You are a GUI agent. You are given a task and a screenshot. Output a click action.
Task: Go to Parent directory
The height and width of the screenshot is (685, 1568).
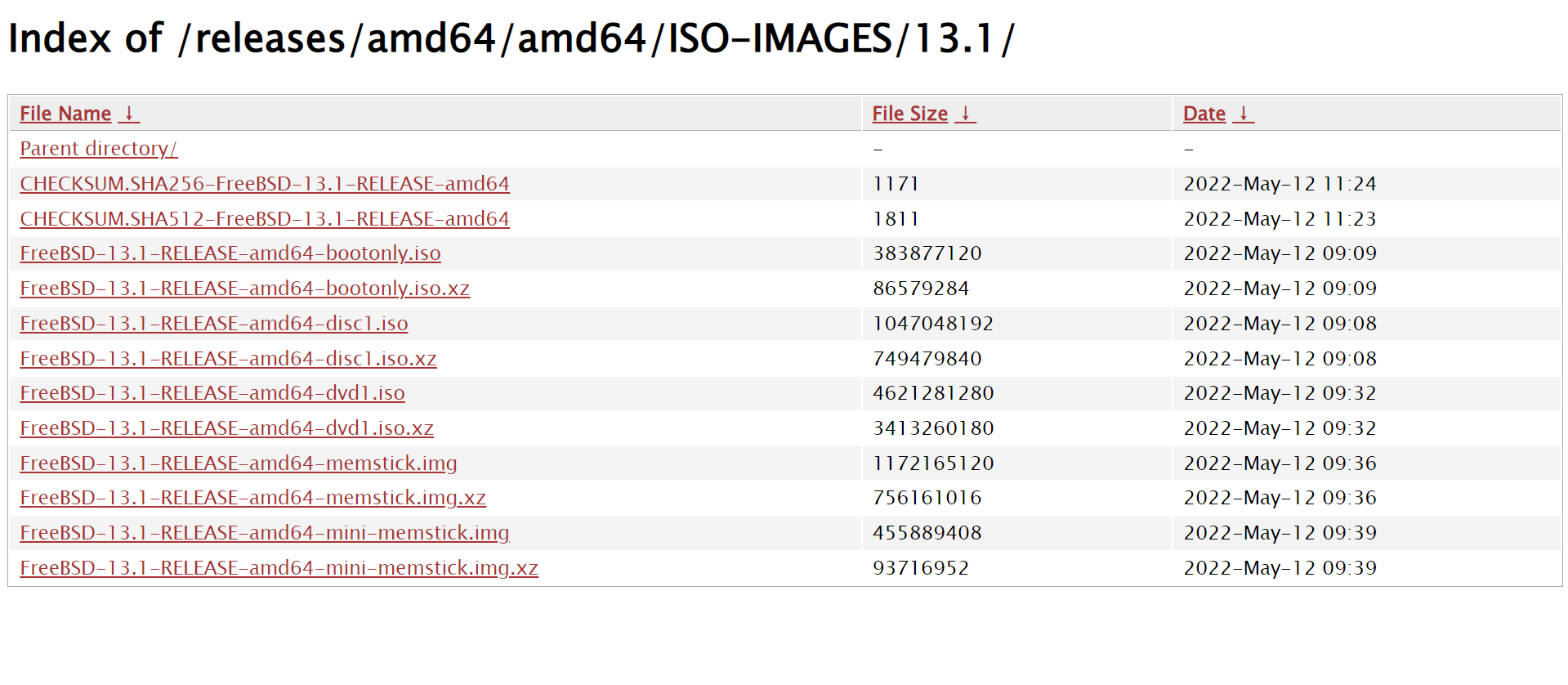pyautogui.click(x=99, y=149)
